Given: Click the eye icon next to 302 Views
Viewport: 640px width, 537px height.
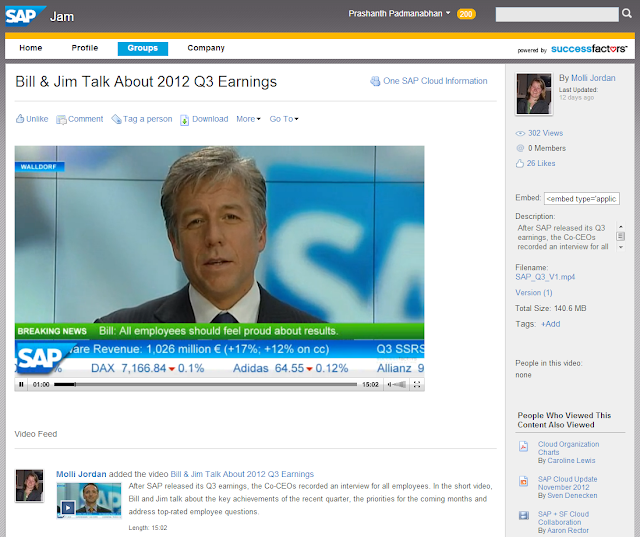Looking at the screenshot, I should pos(520,133).
